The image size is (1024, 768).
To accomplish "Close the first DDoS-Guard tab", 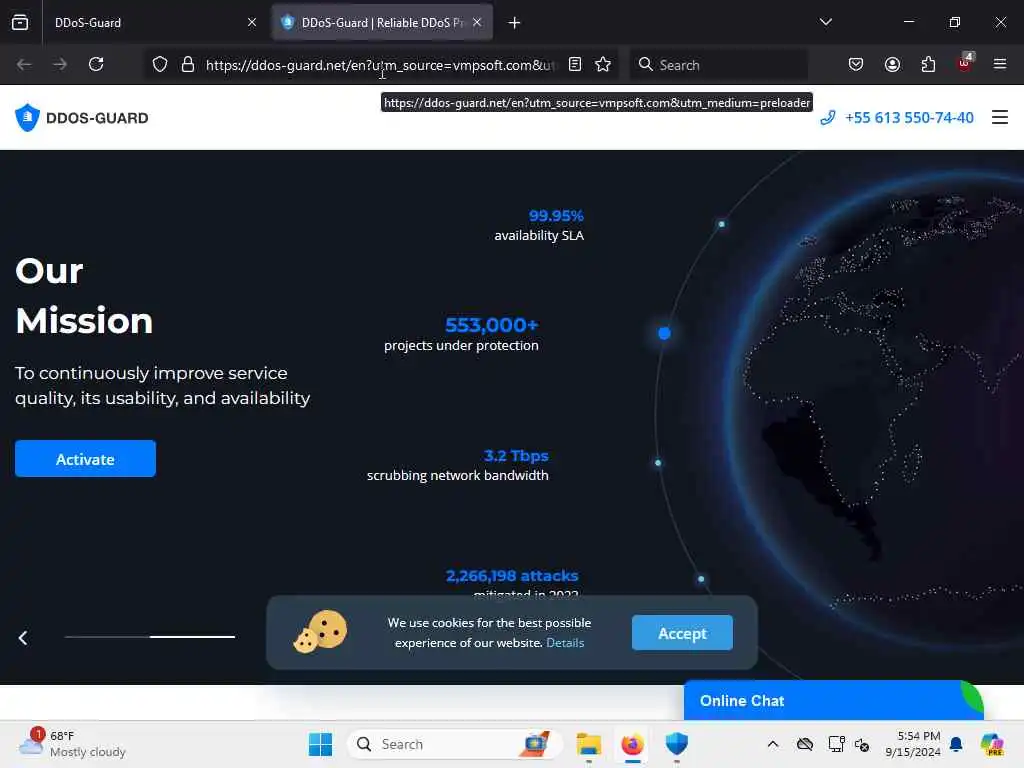I will pos(252,23).
